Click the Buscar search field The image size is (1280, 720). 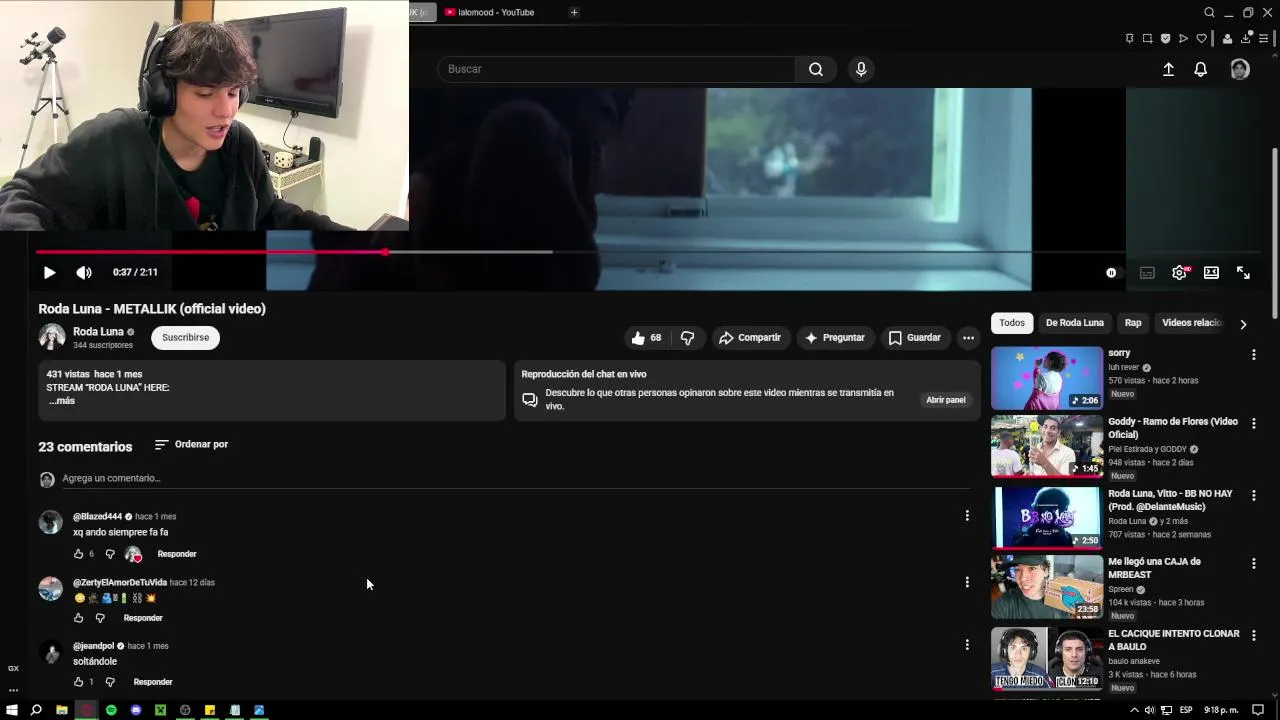coord(617,69)
